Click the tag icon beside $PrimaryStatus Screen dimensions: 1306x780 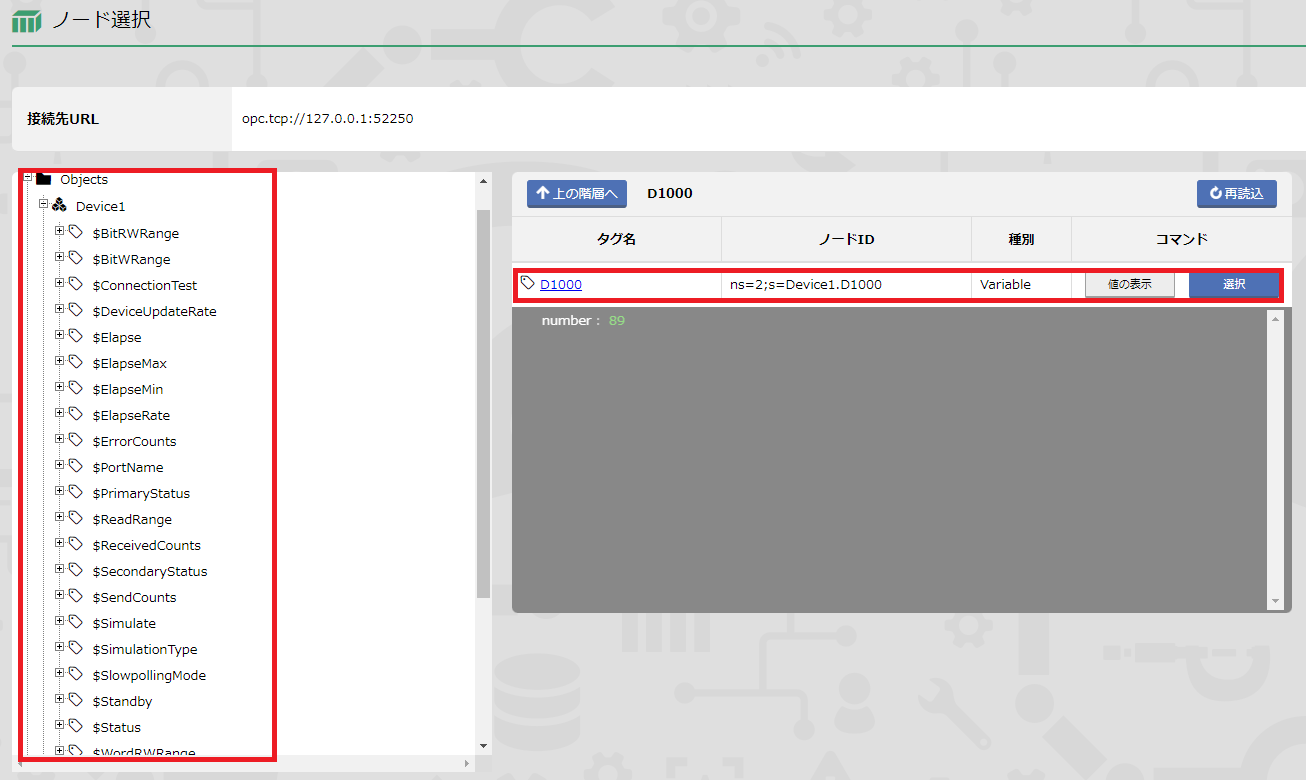[x=75, y=491]
